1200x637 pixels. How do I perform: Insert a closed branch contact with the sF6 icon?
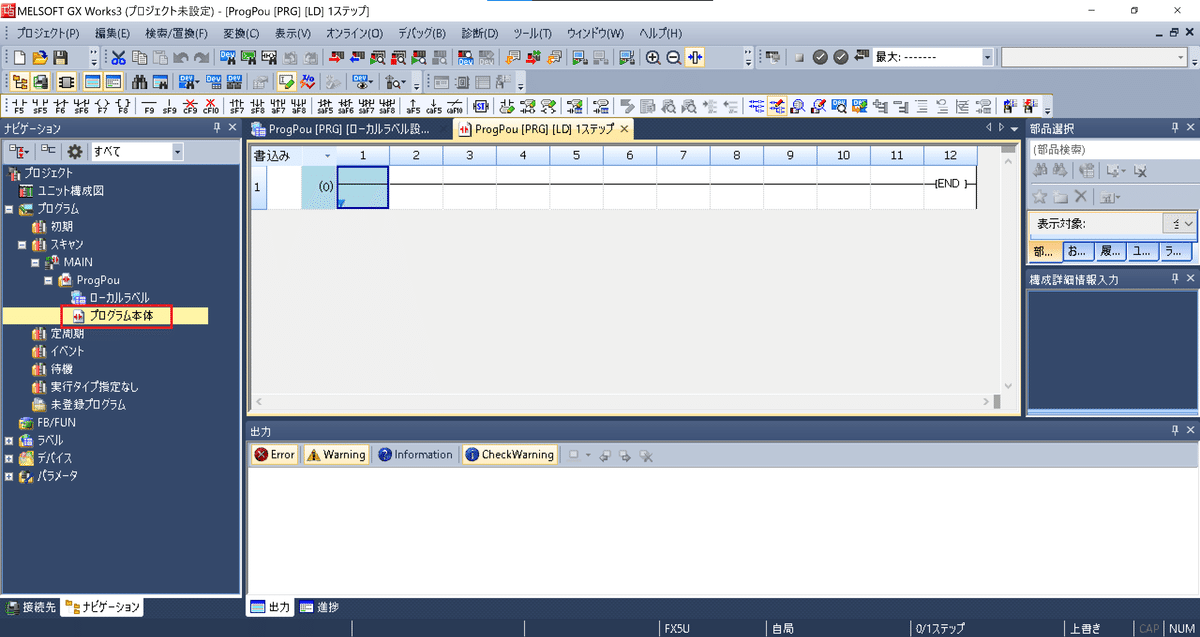point(81,105)
